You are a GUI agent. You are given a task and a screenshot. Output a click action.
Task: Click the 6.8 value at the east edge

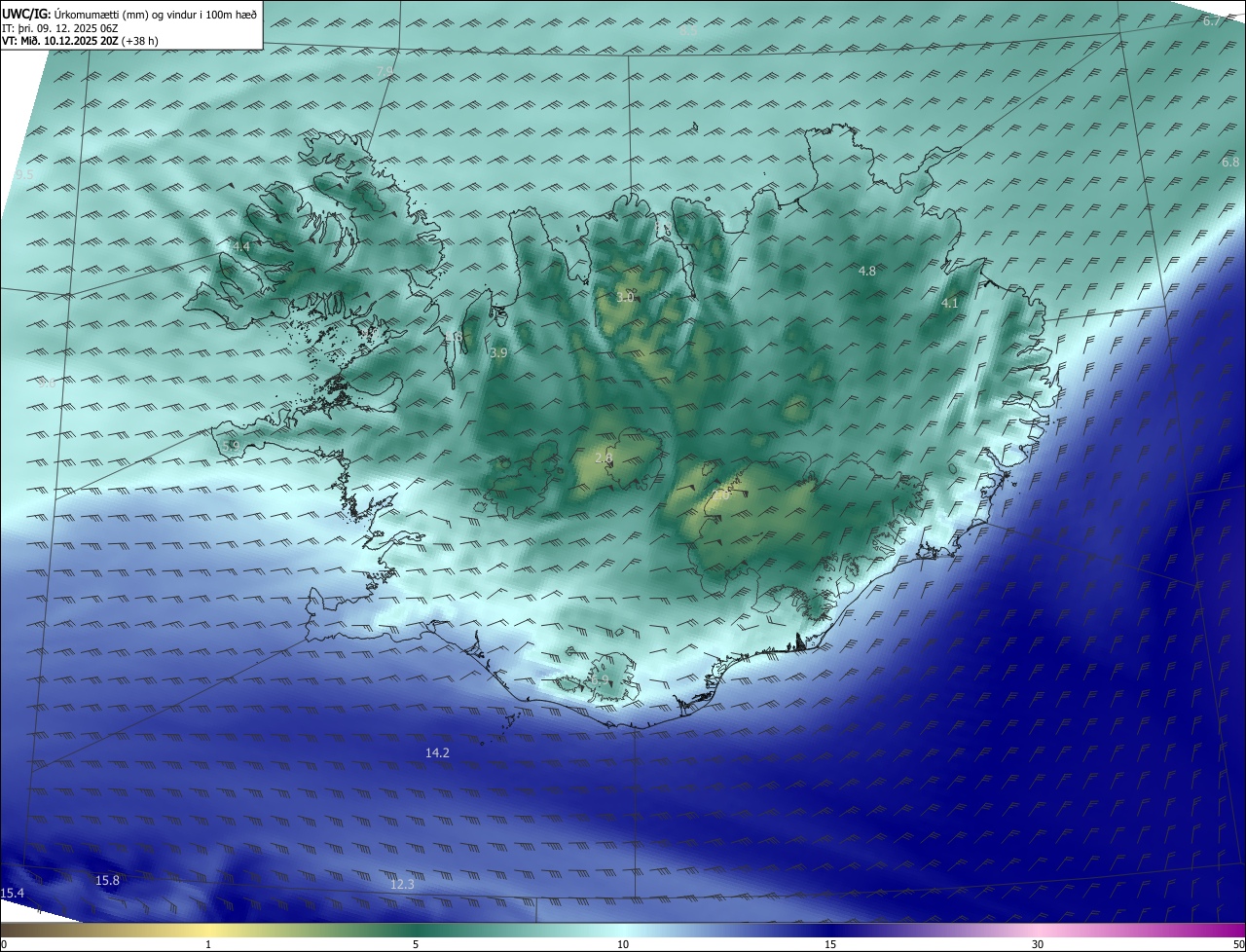[x=1230, y=163]
